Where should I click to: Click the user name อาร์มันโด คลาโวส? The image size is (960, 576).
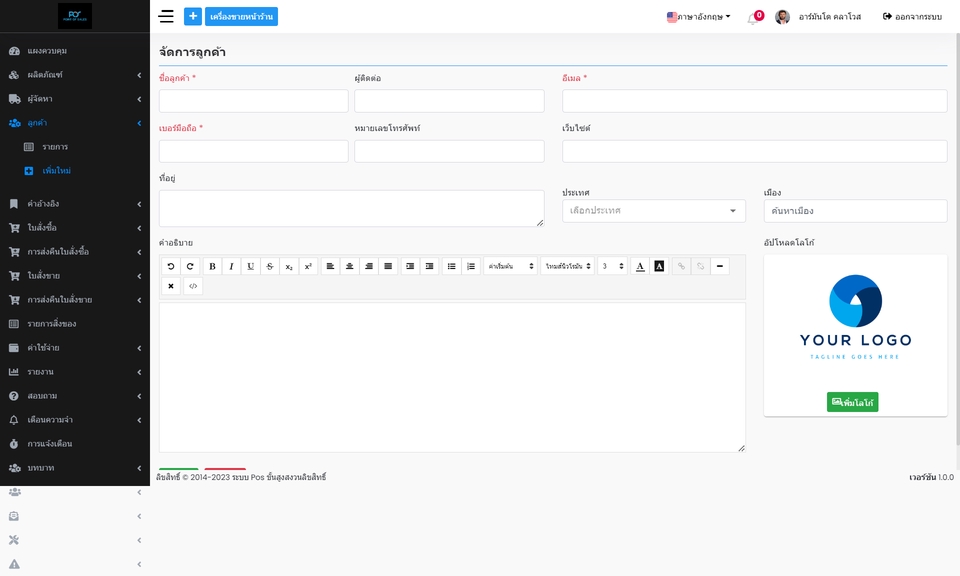coord(830,17)
